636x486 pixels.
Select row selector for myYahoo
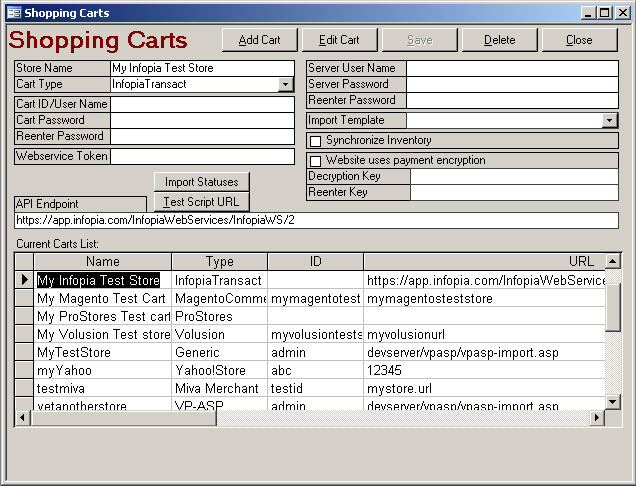pos(24,370)
